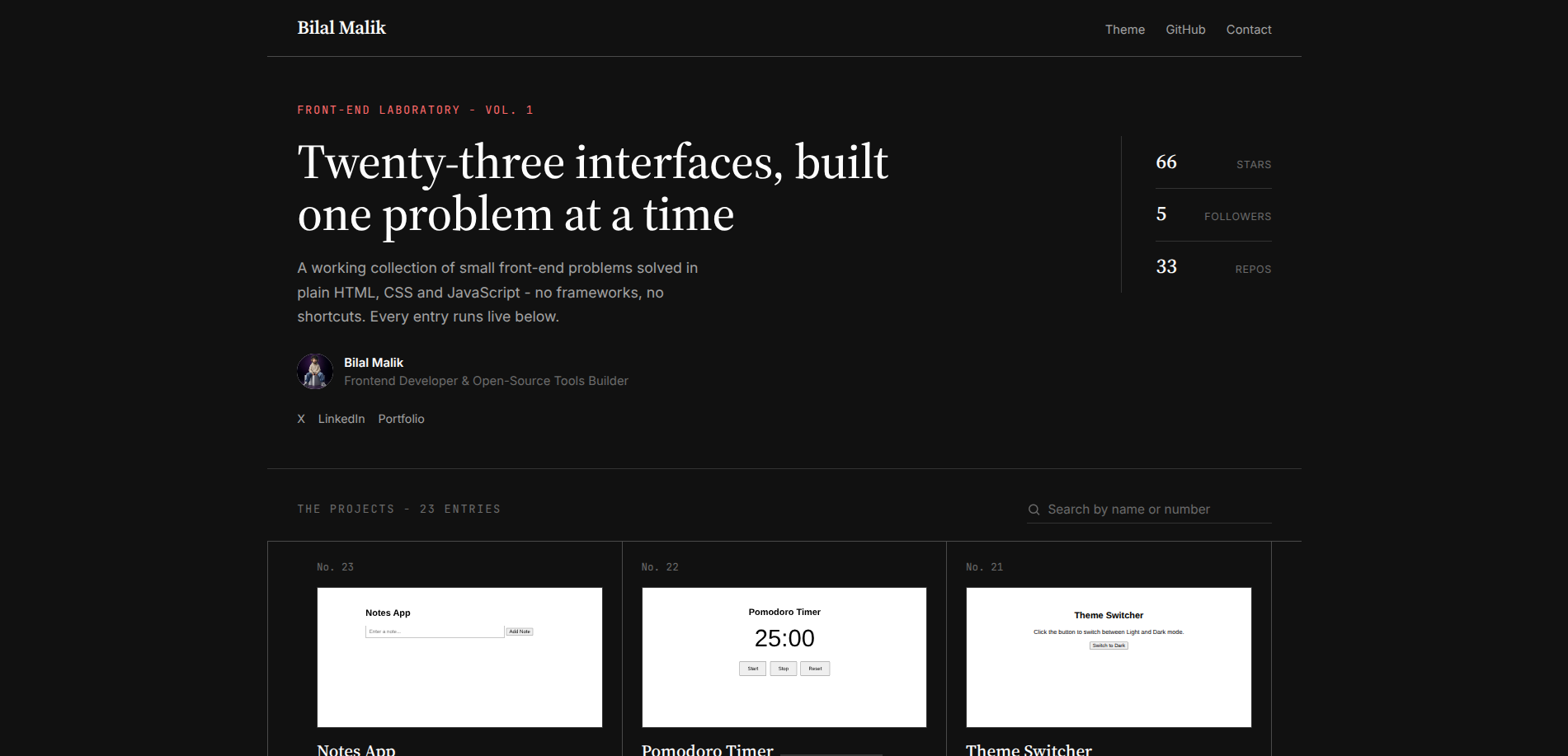1568x756 pixels.
Task: Toggle the Theme option in header
Action: pyautogui.click(x=1125, y=30)
